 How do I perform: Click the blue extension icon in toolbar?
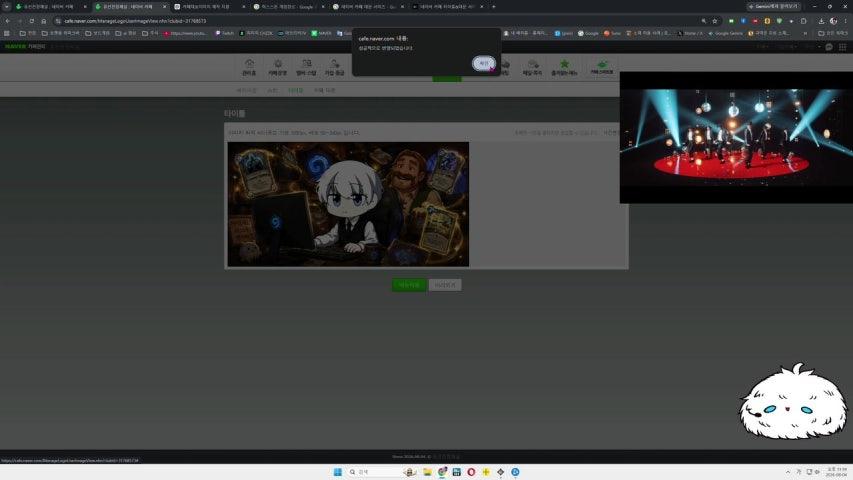[743, 21]
